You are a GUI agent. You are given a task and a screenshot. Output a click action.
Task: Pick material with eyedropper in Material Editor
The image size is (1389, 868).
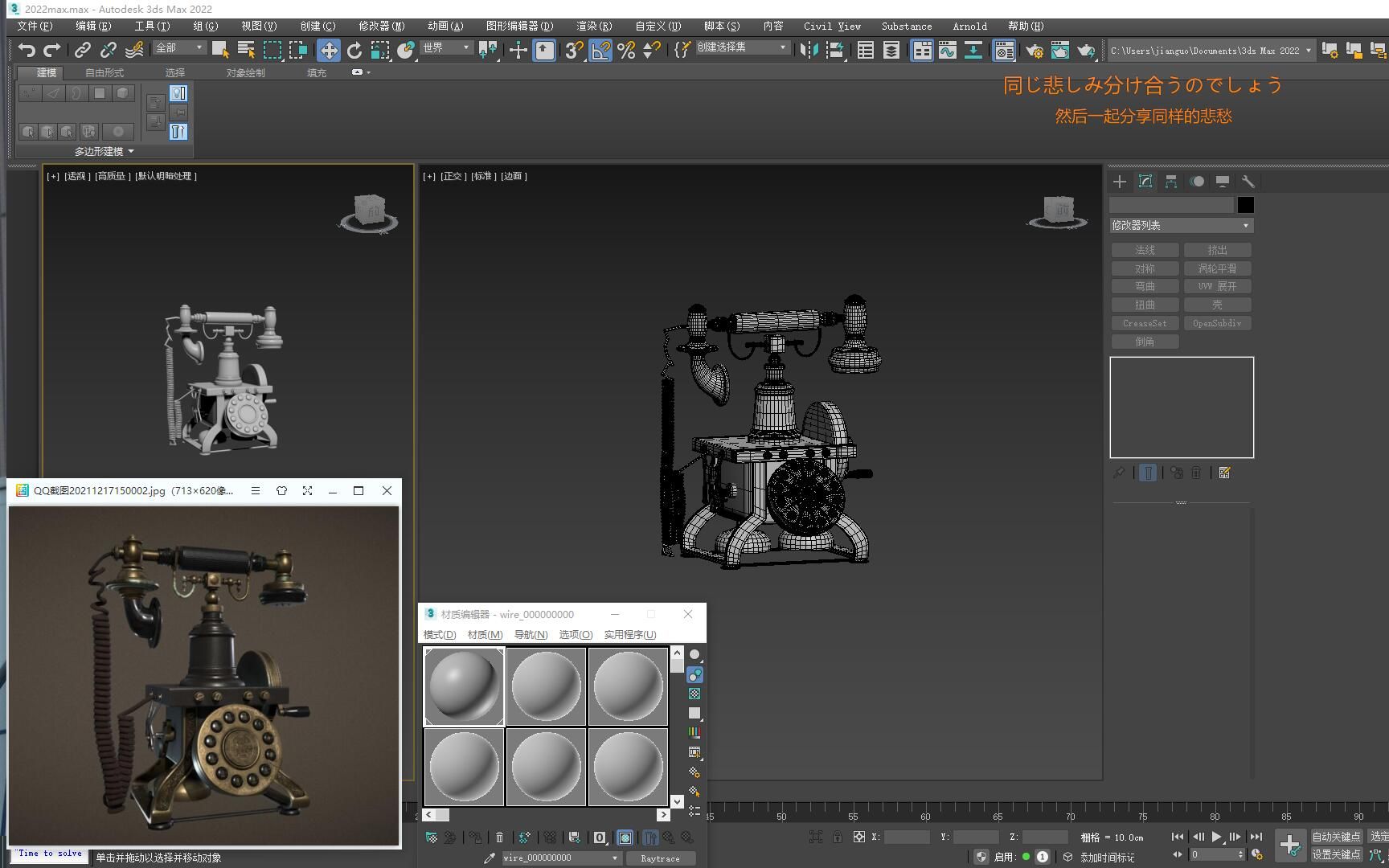point(489,858)
